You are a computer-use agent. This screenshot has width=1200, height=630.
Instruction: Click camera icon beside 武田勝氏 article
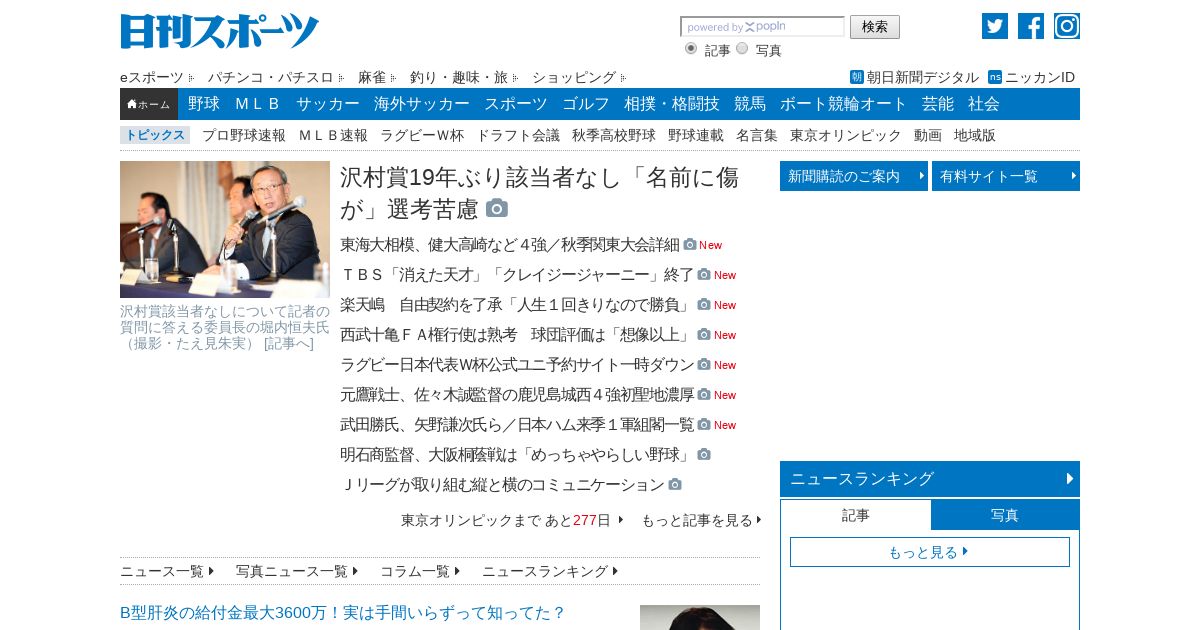pos(704,424)
